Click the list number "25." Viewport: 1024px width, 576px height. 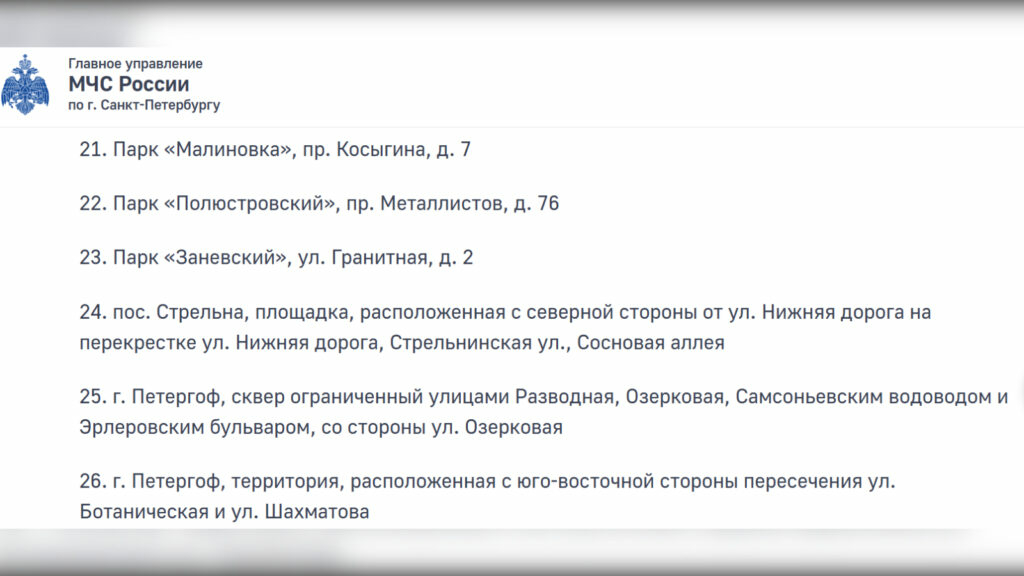[x=92, y=397]
